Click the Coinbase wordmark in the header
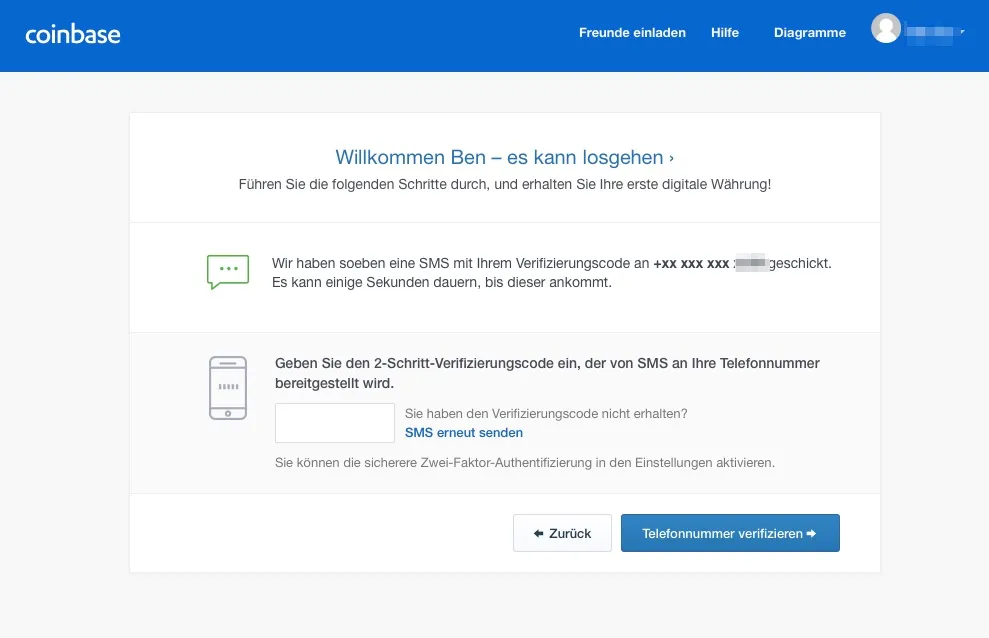 coord(72,34)
